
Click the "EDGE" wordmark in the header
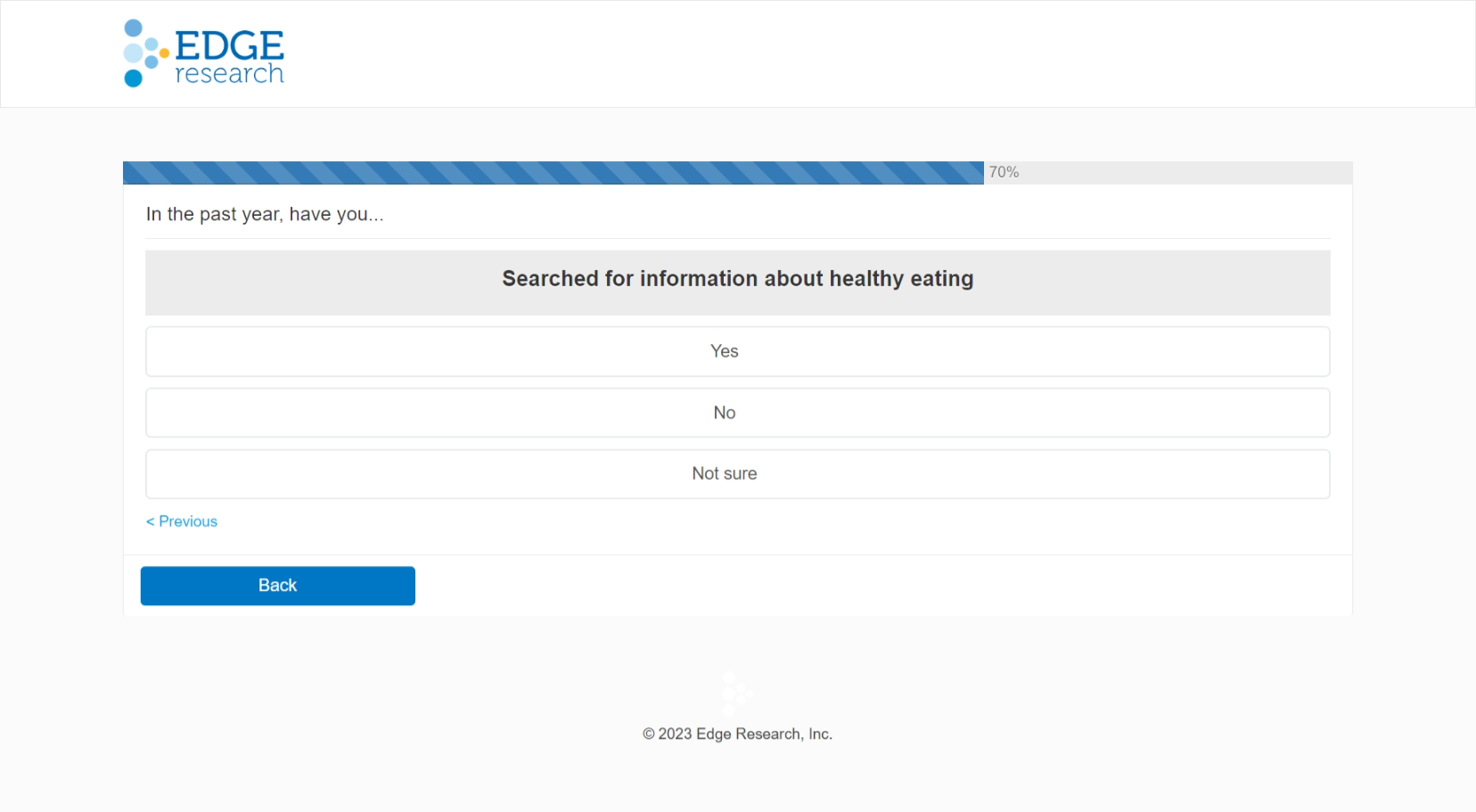click(x=229, y=45)
